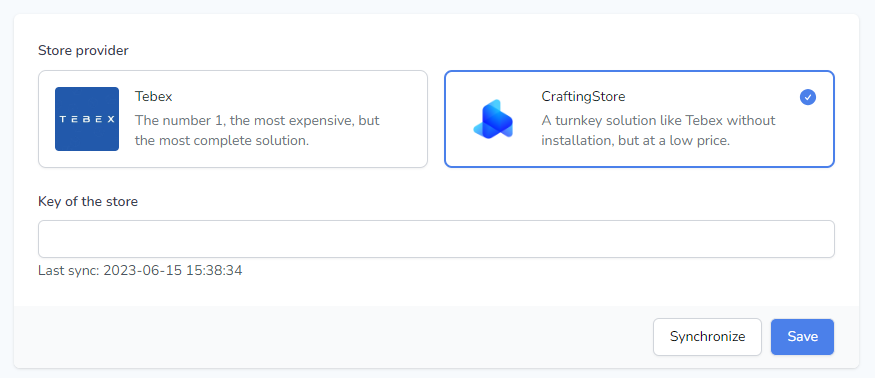Click the blue triangle of CraftingStore logo

point(497,119)
